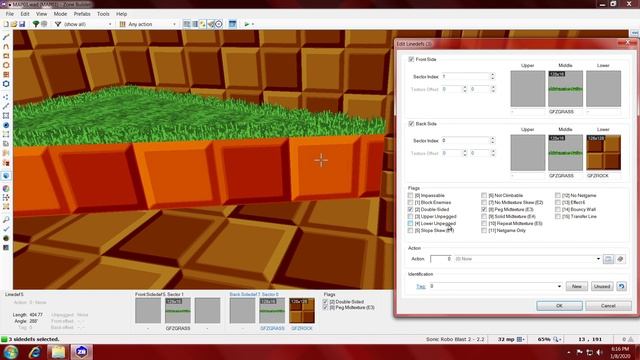This screenshot has width=640, height=360.
Task: Enable the [4] Lower Unpegged flag
Action: 410,224
